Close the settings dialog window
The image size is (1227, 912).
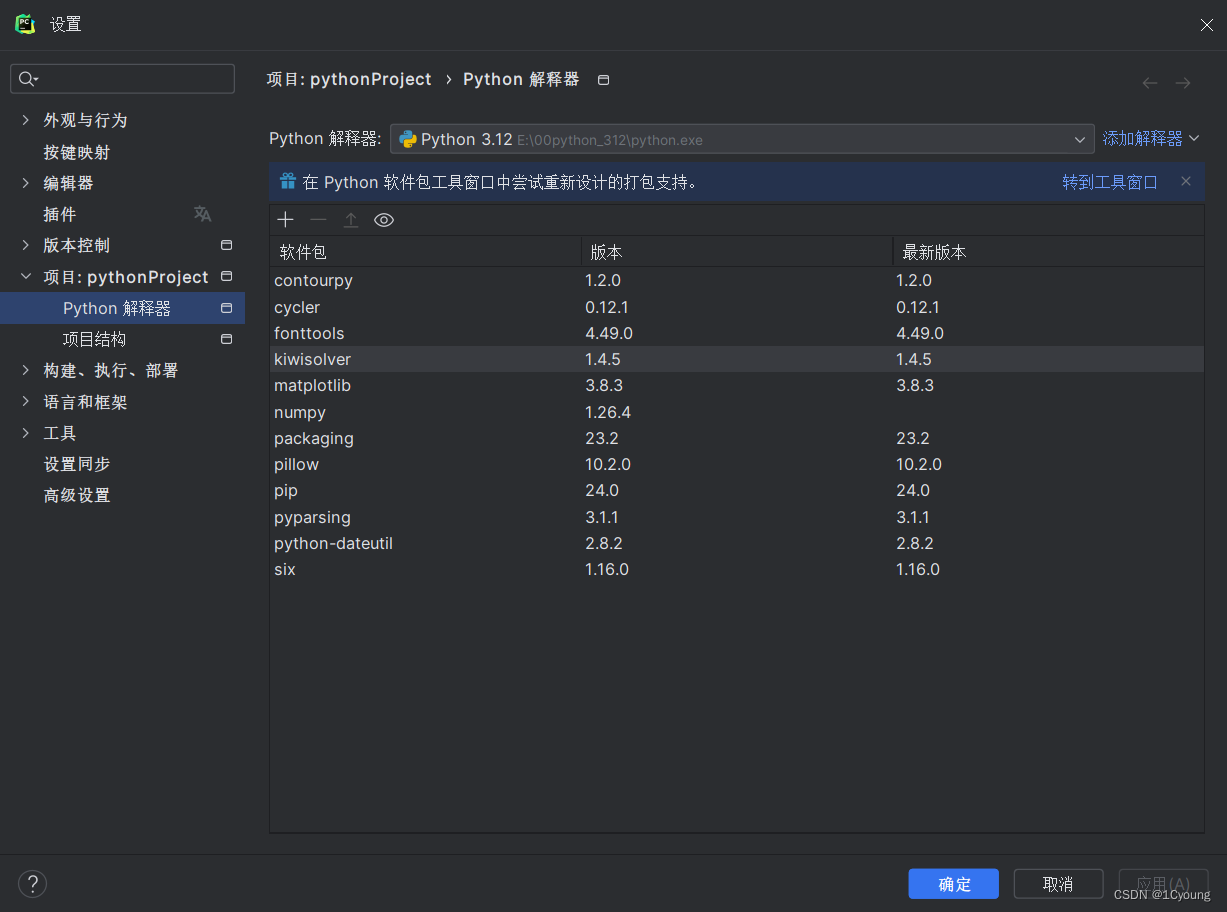(1207, 25)
